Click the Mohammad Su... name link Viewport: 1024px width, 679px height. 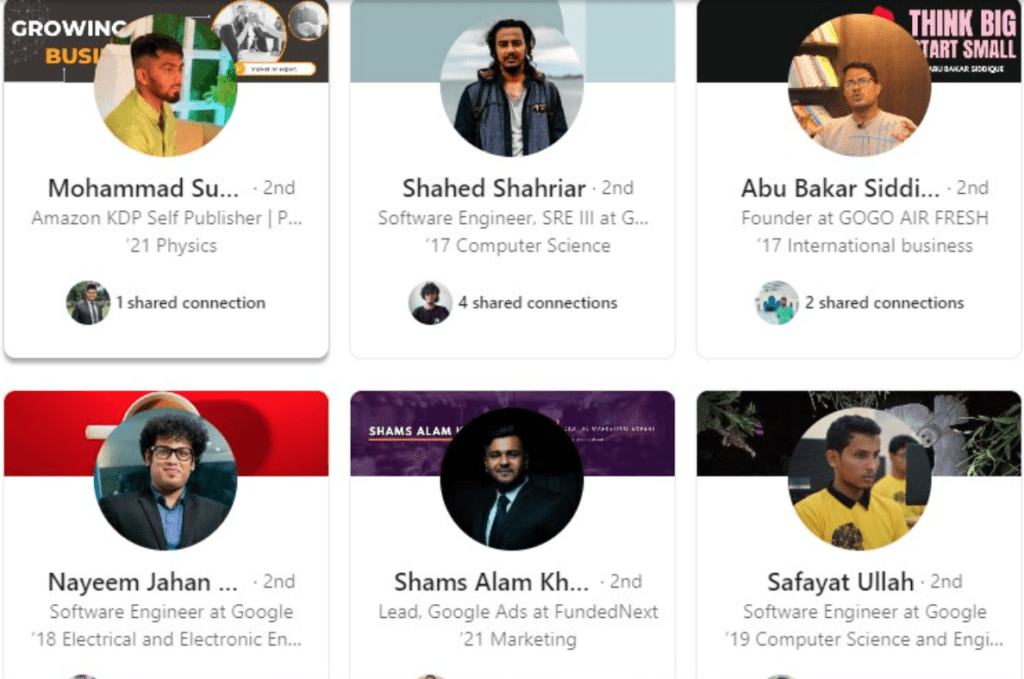point(144,188)
